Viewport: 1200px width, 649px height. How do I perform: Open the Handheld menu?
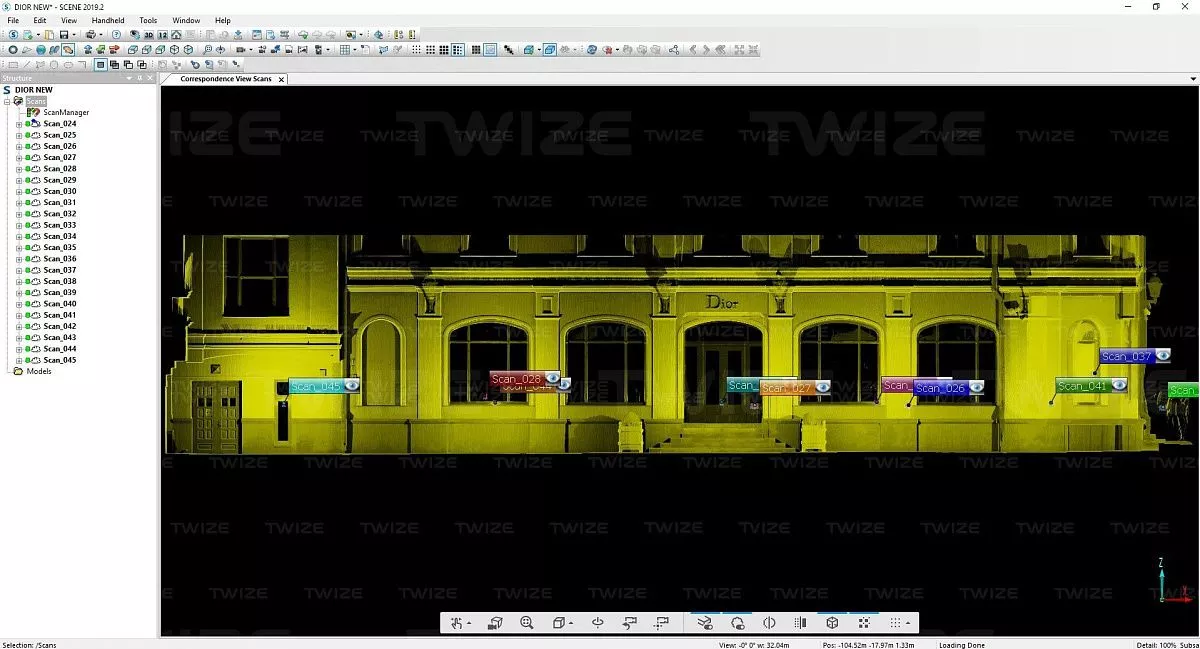108,20
